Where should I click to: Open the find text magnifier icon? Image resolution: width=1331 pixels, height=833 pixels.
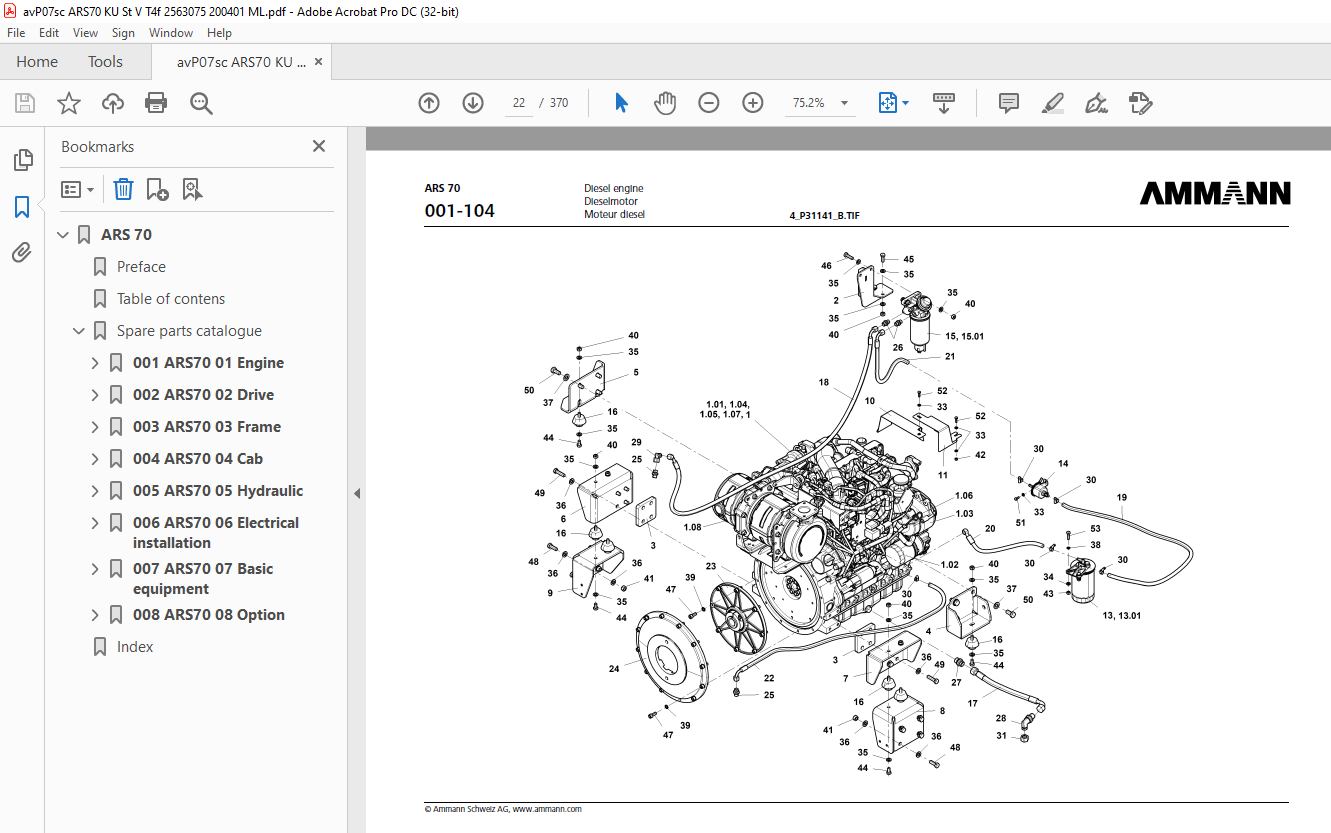[x=201, y=103]
